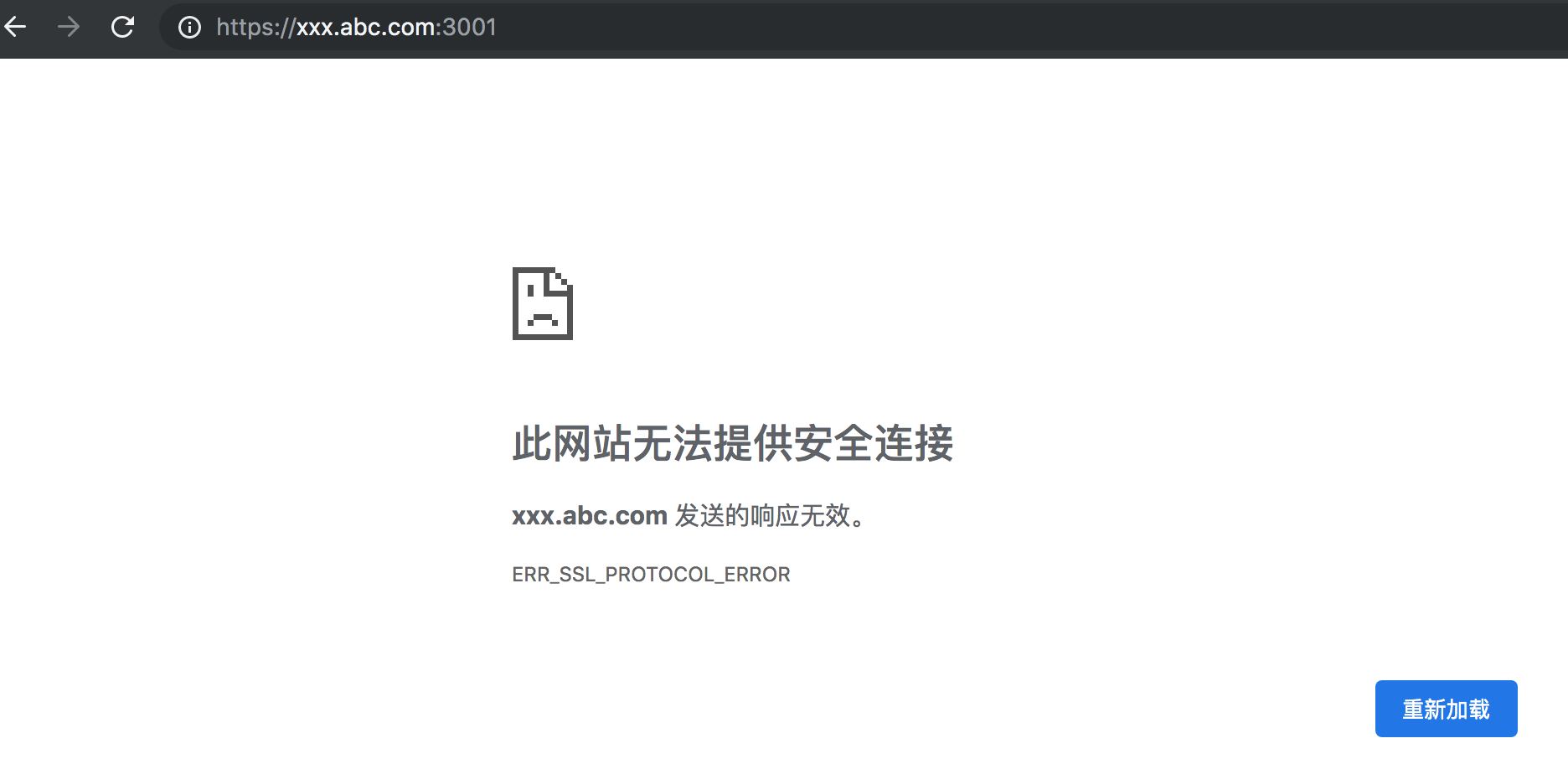
Task: Click the heading 此网站无法提供安全连接
Action: click(732, 443)
